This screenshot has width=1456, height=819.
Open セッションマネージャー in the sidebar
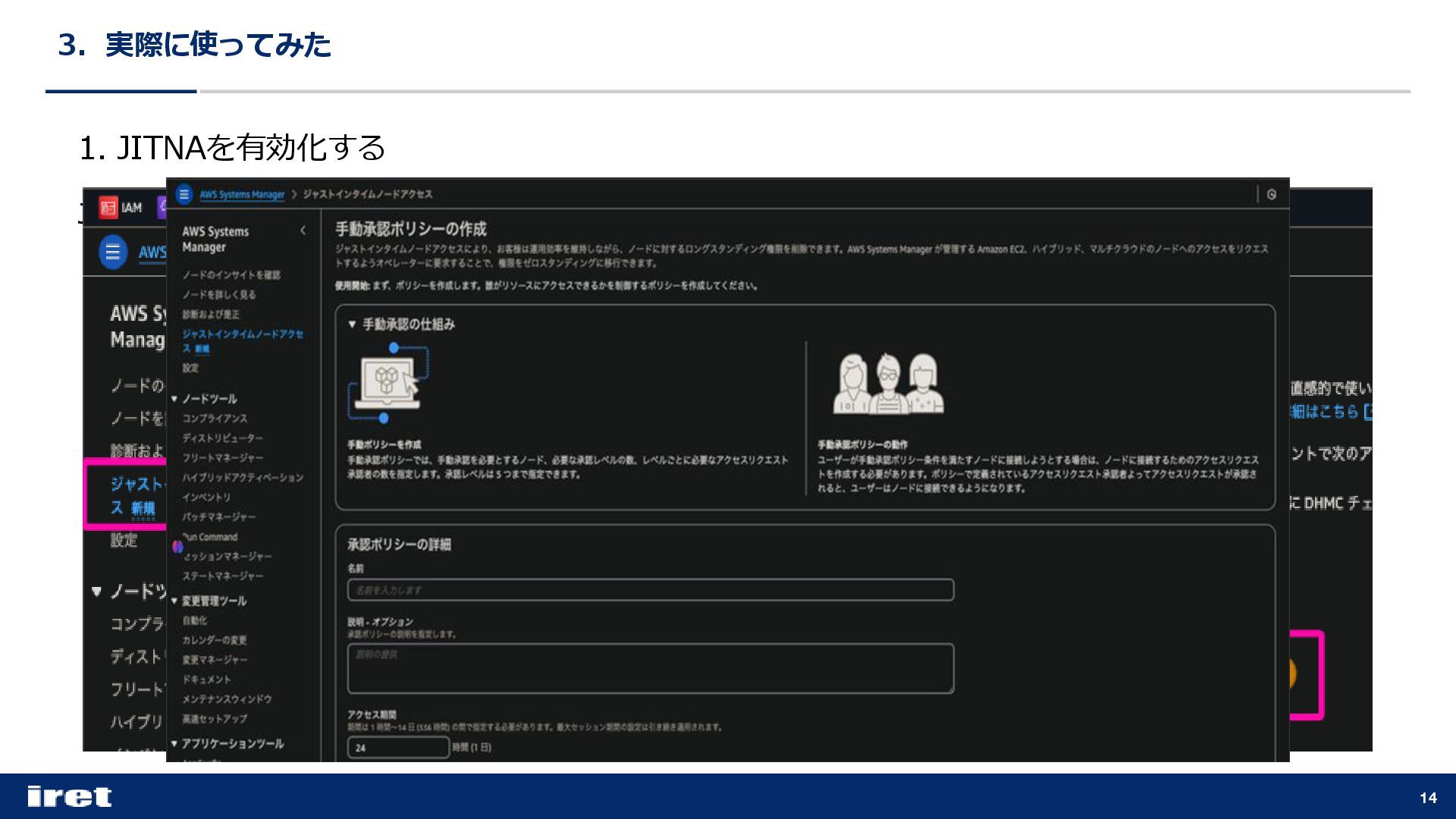227,556
